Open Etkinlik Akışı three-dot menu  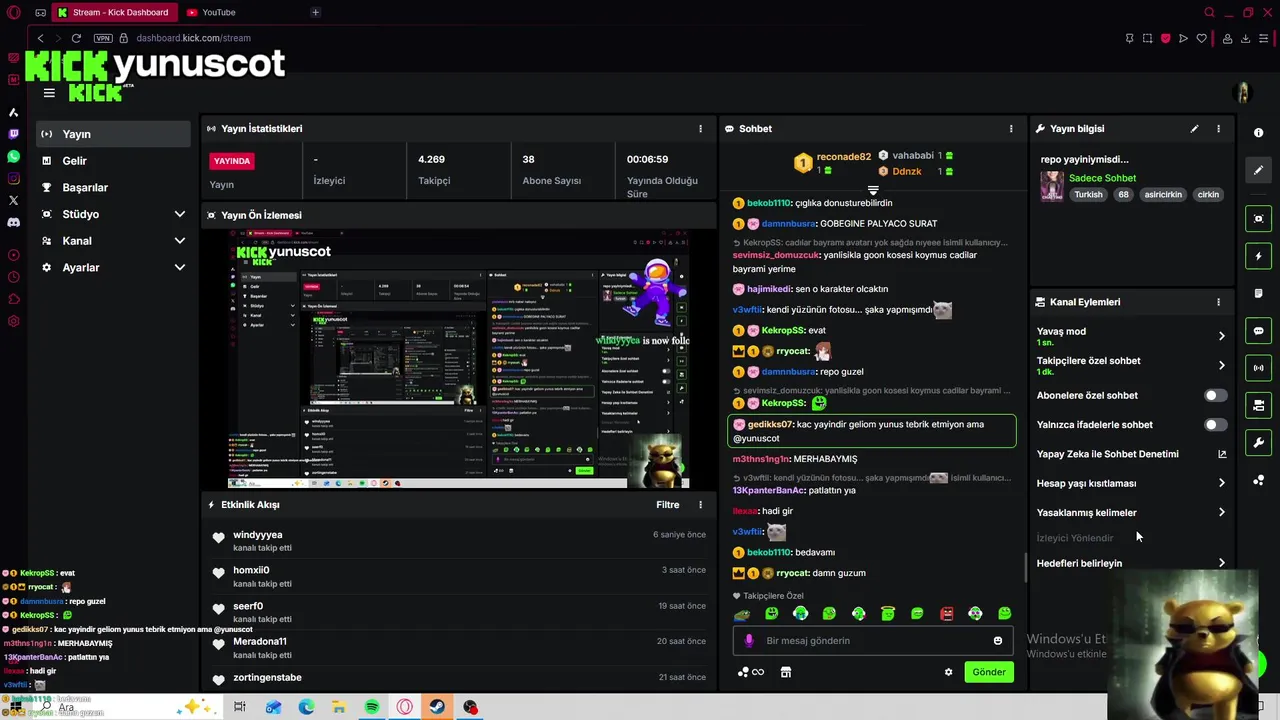(700, 505)
